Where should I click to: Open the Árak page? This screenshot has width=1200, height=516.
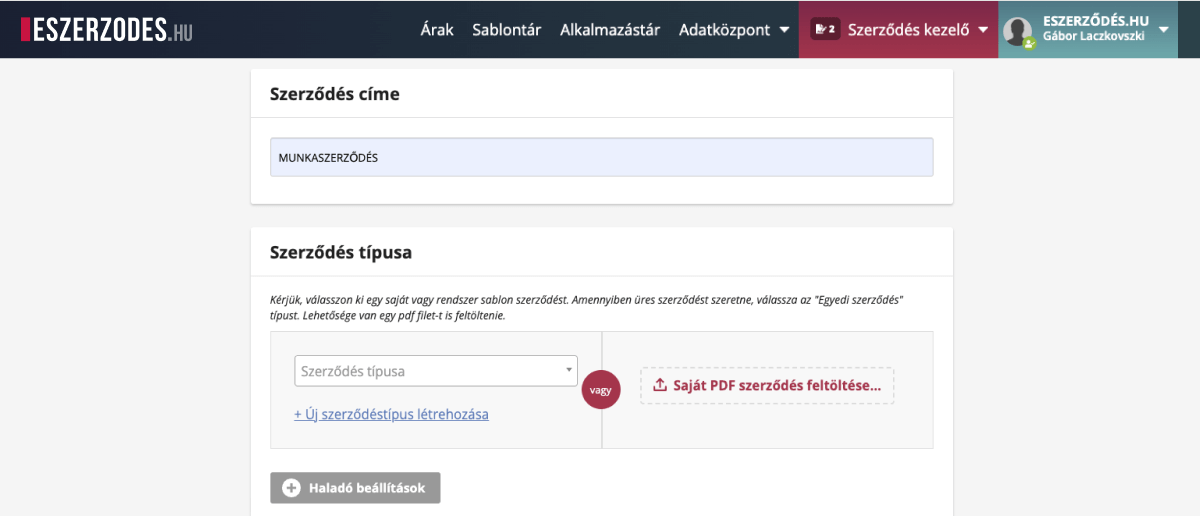pyautogui.click(x=437, y=30)
